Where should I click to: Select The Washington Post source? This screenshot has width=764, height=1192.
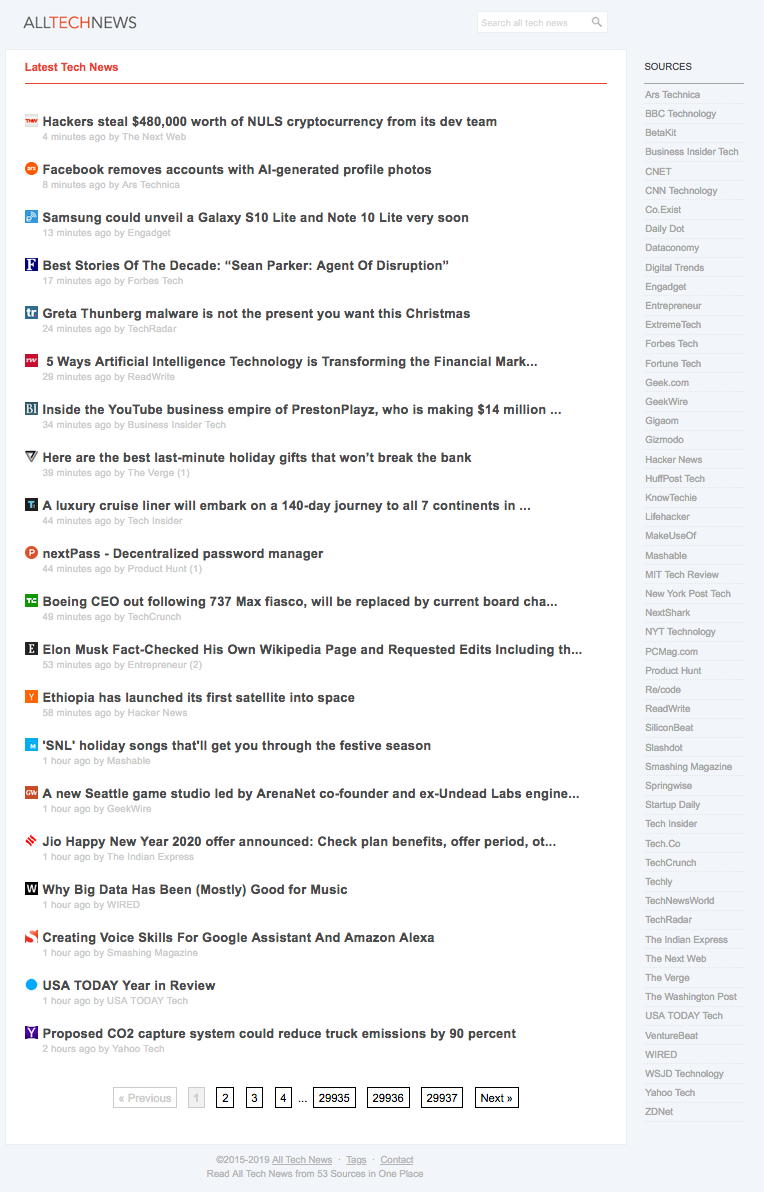point(691,996)
